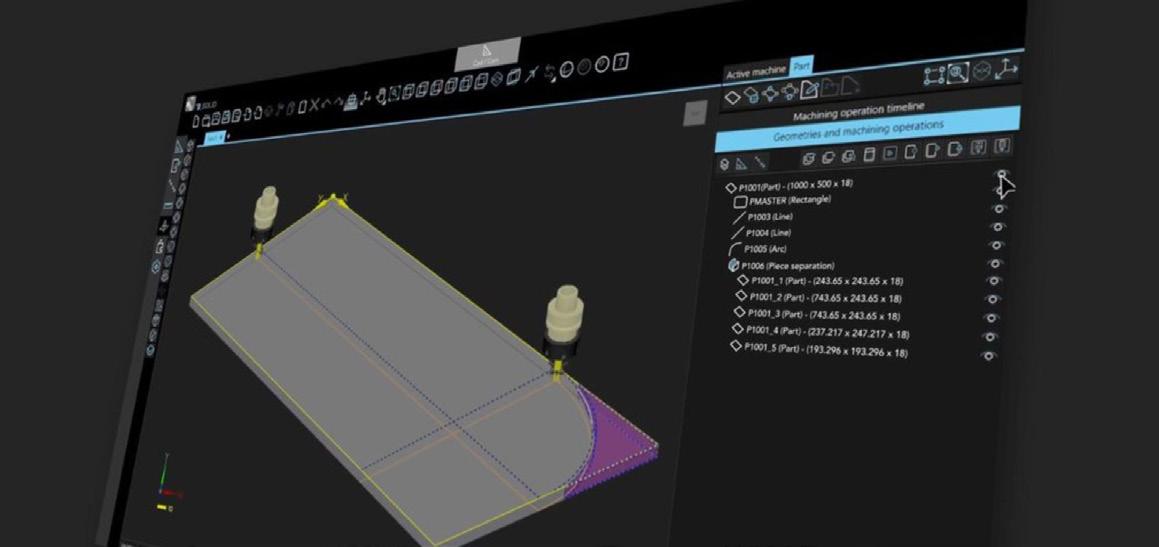Viewport: 1159px width, 547px height.
Task: Click the last icon in operations toolbar
Action: point(1002,146)
